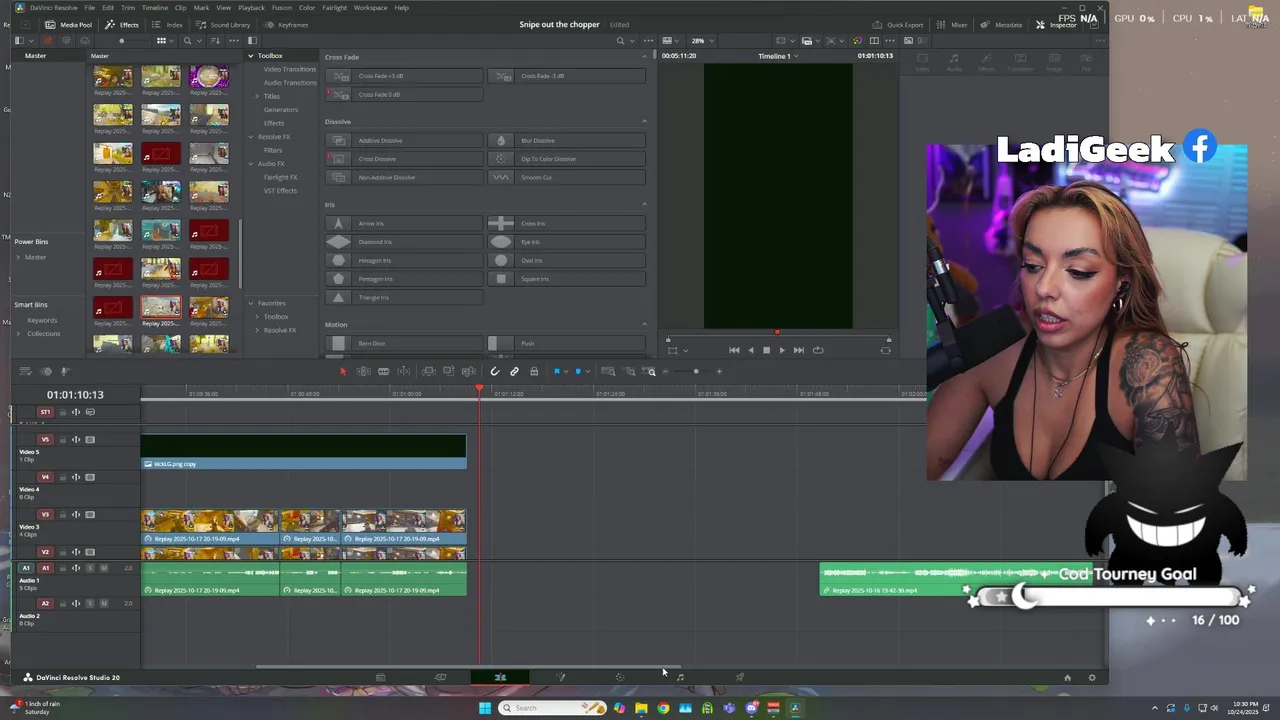
Task: Select the V4 track destination label
Action: click(x=45, y=477)
